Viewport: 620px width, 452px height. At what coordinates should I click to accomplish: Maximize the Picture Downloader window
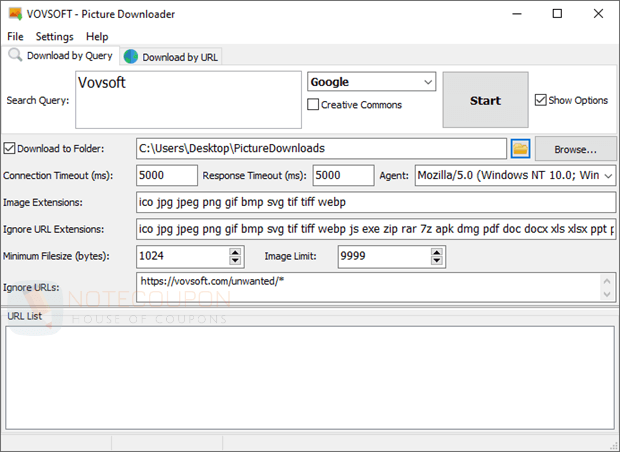(x=557, y=14)
